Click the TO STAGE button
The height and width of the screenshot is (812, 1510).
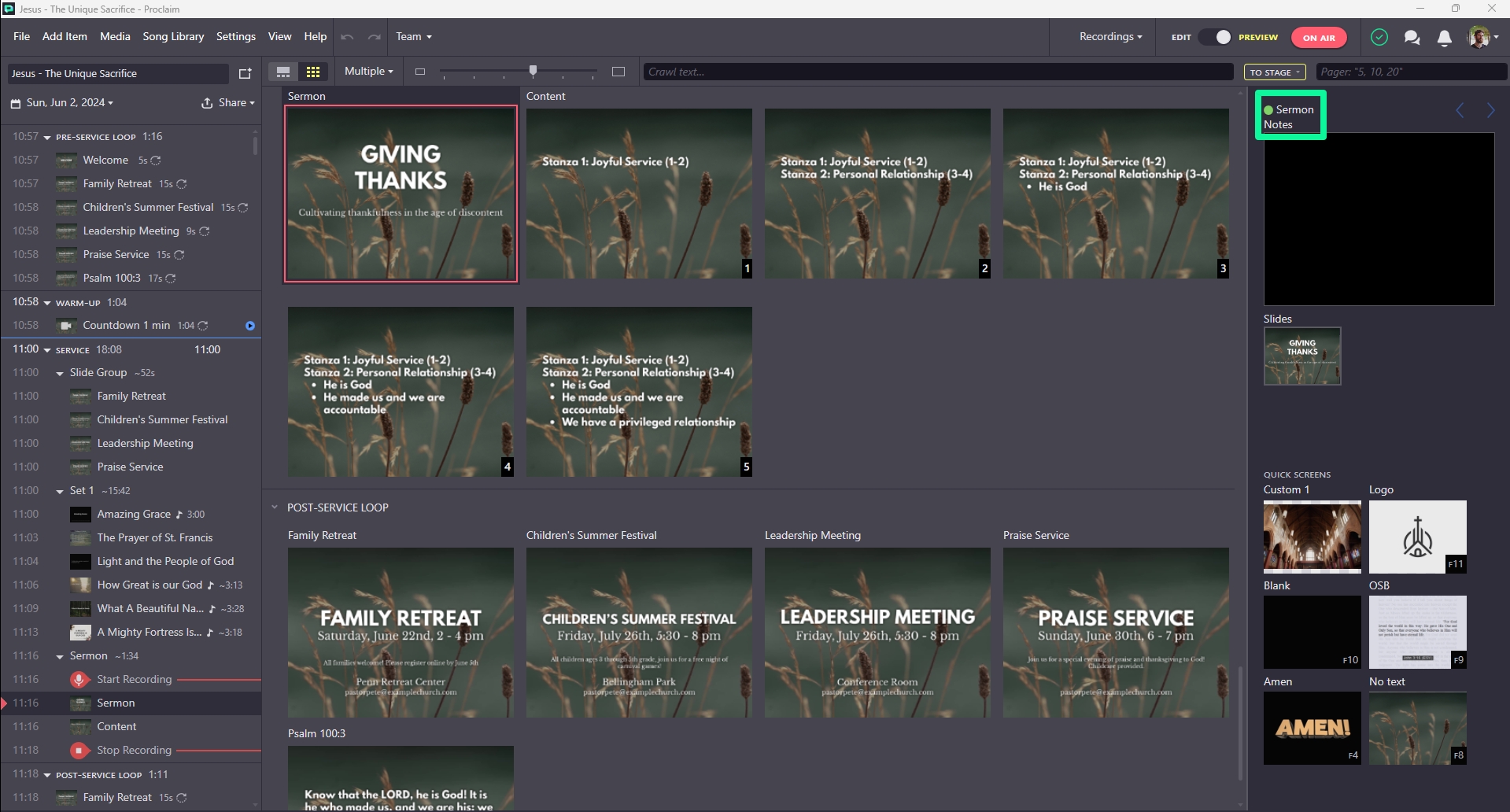coord(1275,72)
